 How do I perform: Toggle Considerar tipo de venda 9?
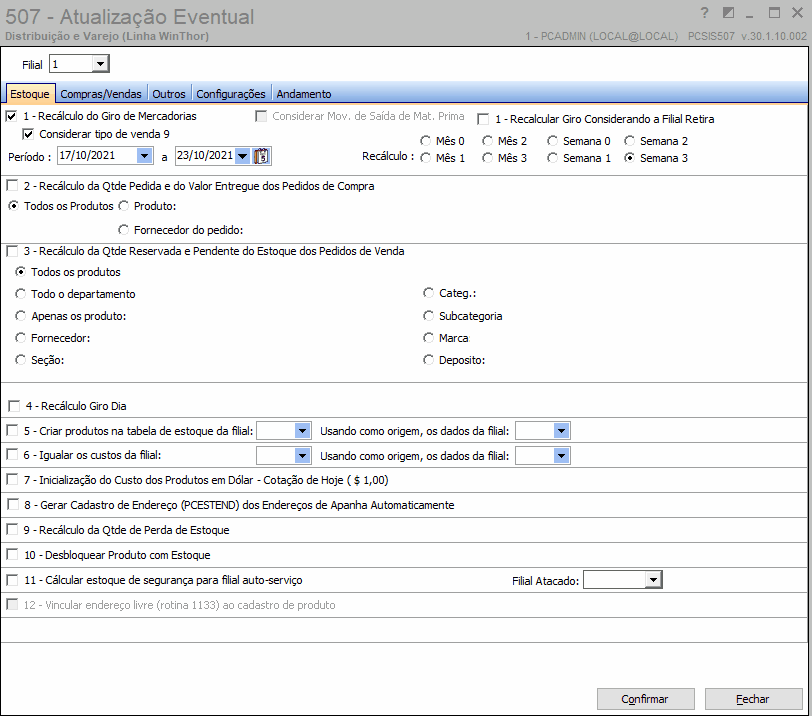point(28,134)
